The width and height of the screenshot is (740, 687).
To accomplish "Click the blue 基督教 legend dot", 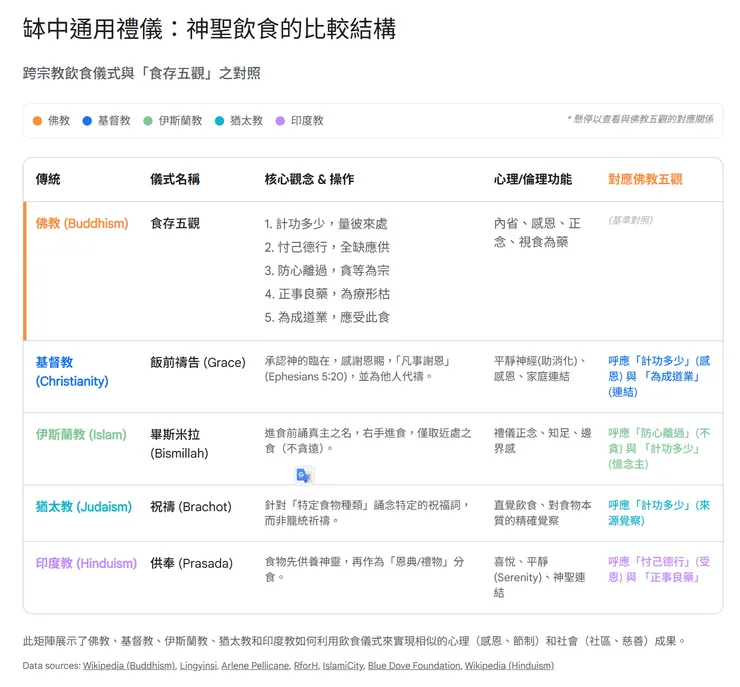I will click(x=87, y=121).
